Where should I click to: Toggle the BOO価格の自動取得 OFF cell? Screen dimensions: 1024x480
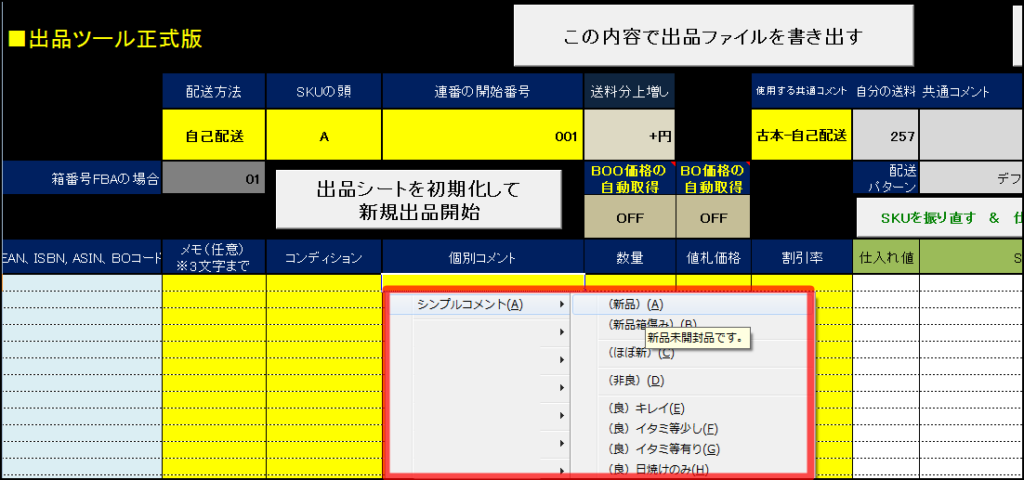[629, 216]
